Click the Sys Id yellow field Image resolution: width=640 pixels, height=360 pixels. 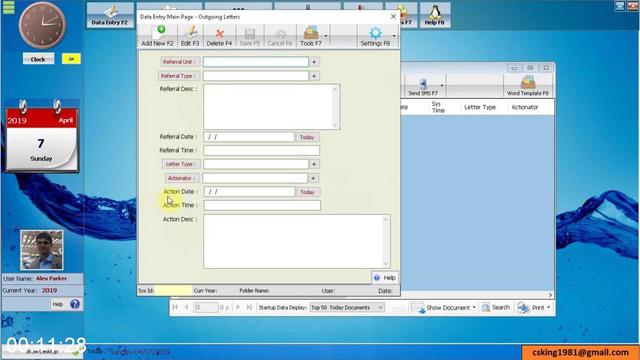[173, 291]
